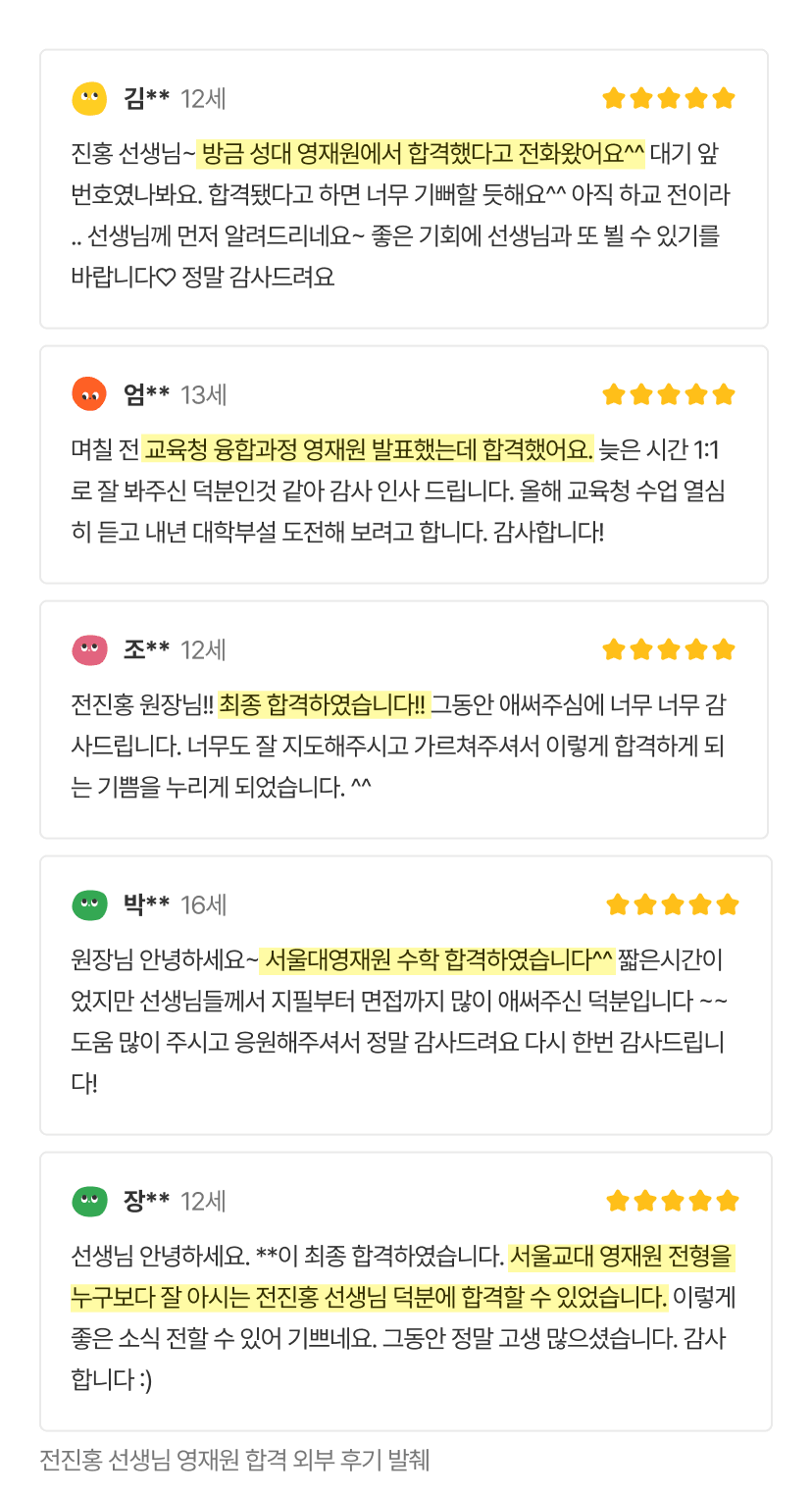Click the orange avatar next to 엄**
This screenshot has height=1495, width=812.
pos(89,394)
